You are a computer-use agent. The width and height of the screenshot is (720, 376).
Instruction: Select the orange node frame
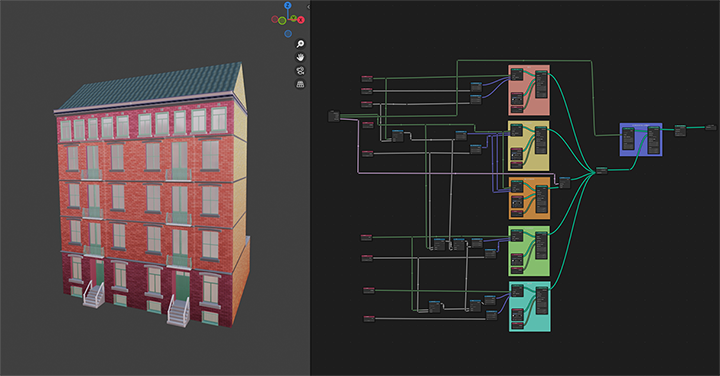point(529,198)
